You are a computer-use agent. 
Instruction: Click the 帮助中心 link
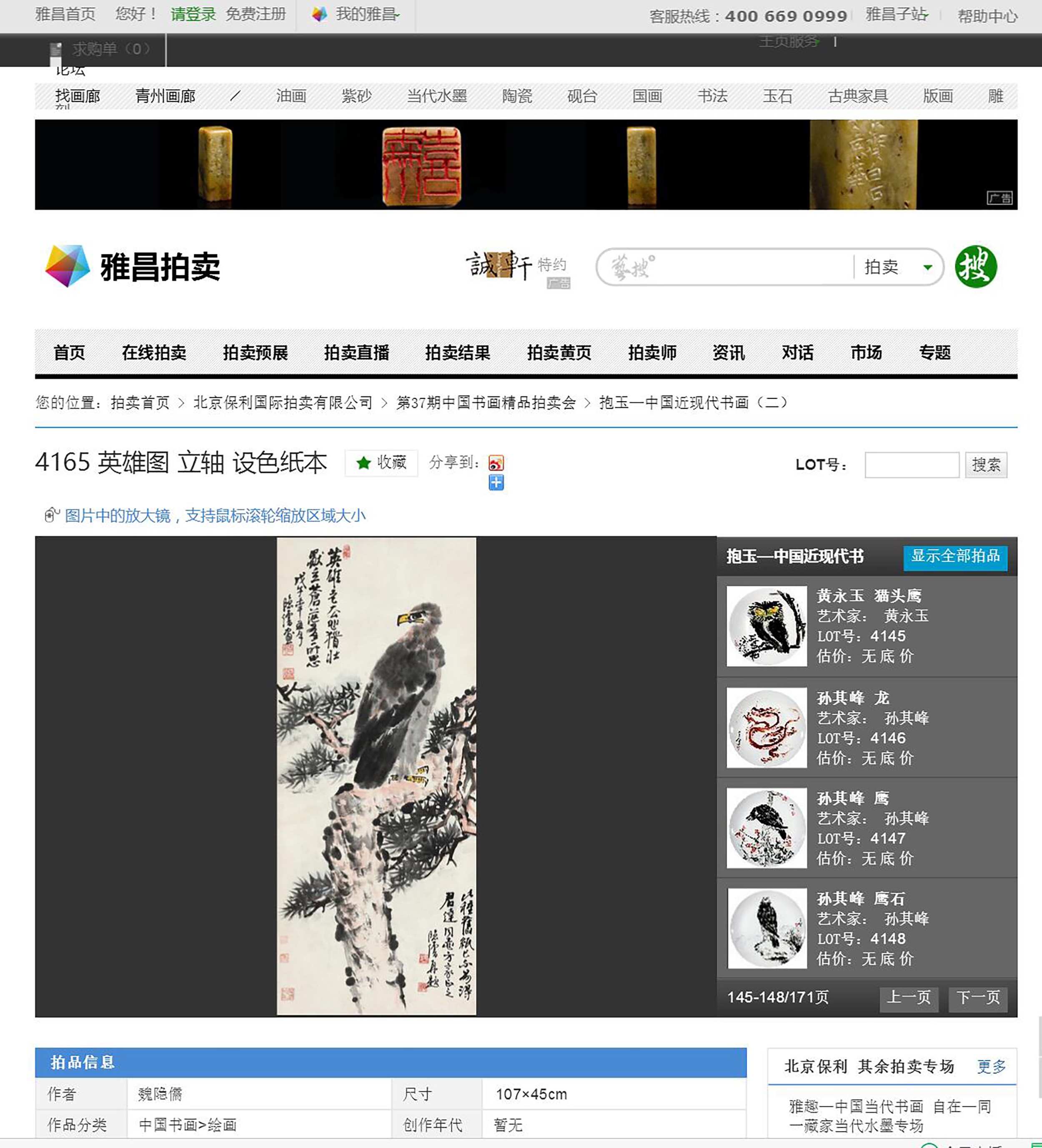click(x=987, y=16)
